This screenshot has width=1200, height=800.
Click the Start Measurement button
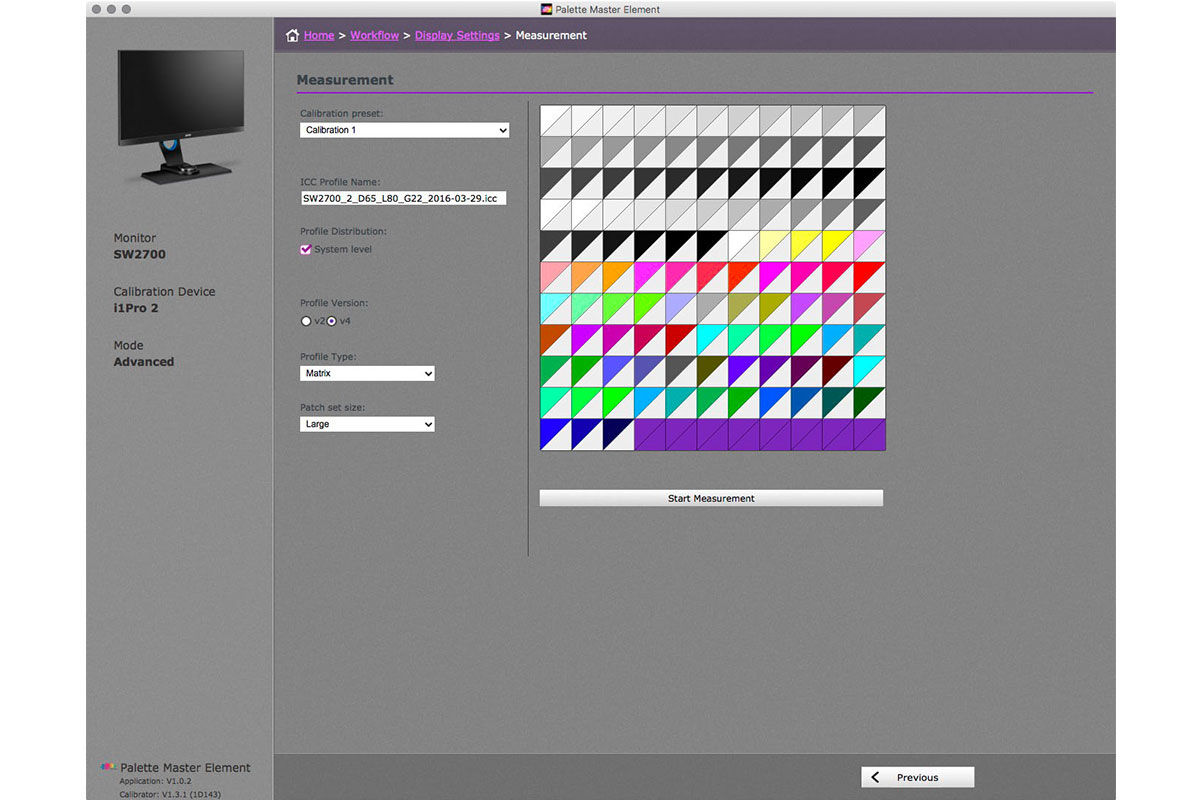[711, 498]
